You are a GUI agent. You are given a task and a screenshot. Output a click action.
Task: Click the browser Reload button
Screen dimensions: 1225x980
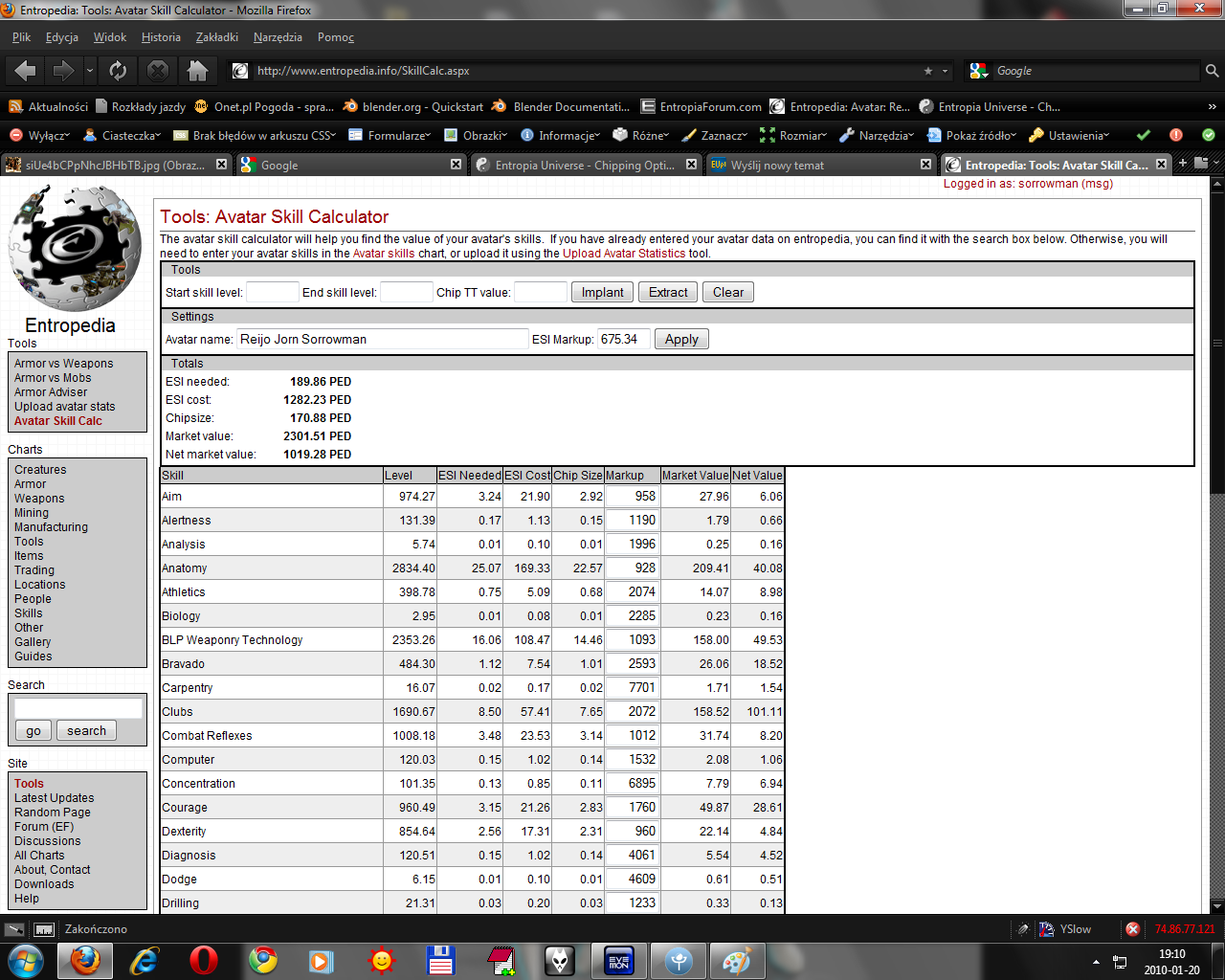(x=118, y=71)
